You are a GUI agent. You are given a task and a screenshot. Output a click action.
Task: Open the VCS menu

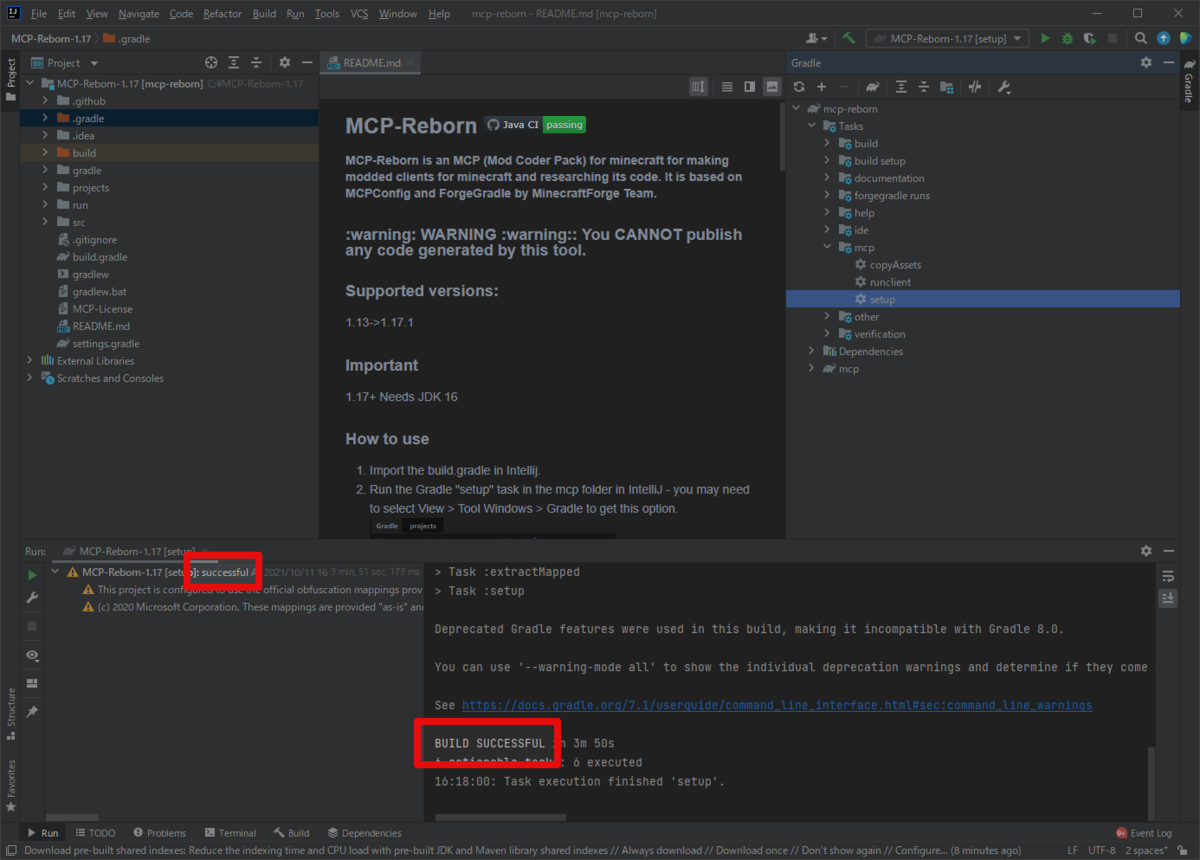[359, 14]
